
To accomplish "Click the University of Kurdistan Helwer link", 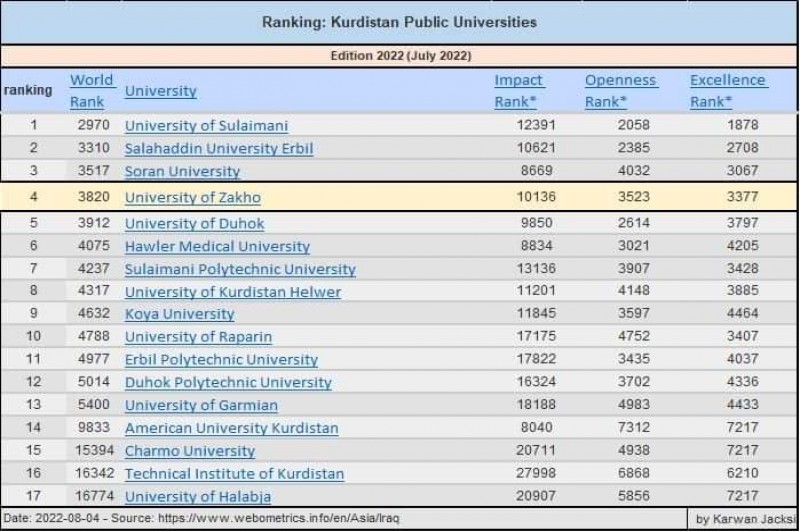I will 232,292.
